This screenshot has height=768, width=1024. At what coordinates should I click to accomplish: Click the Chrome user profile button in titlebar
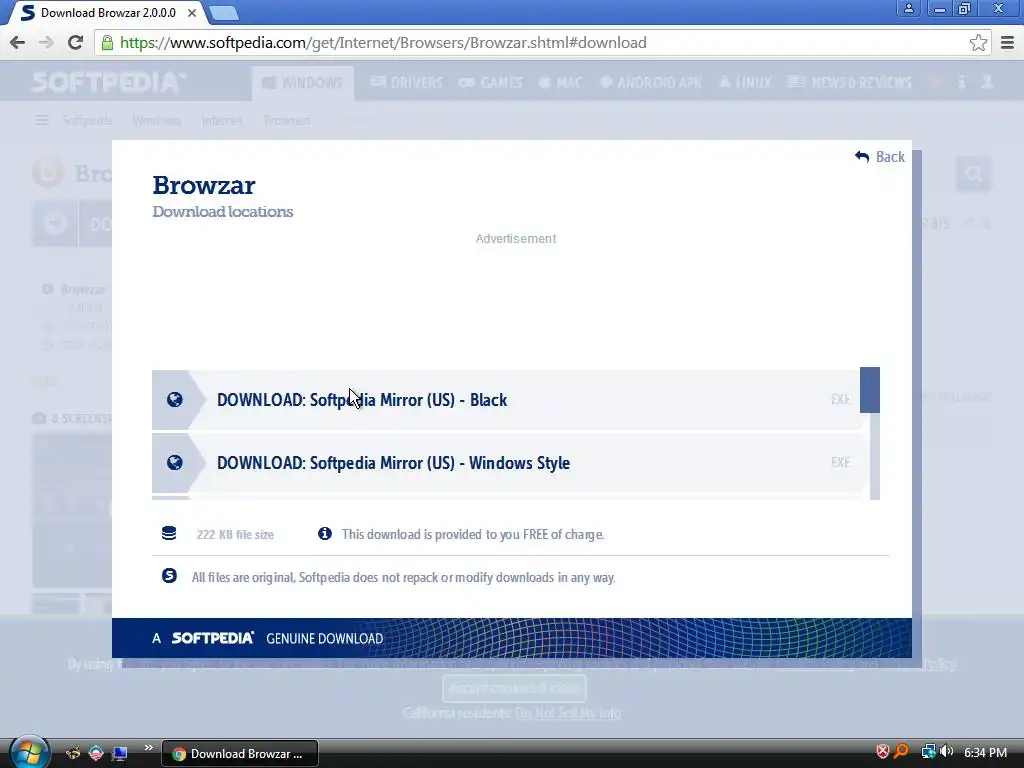click(908, 8)
